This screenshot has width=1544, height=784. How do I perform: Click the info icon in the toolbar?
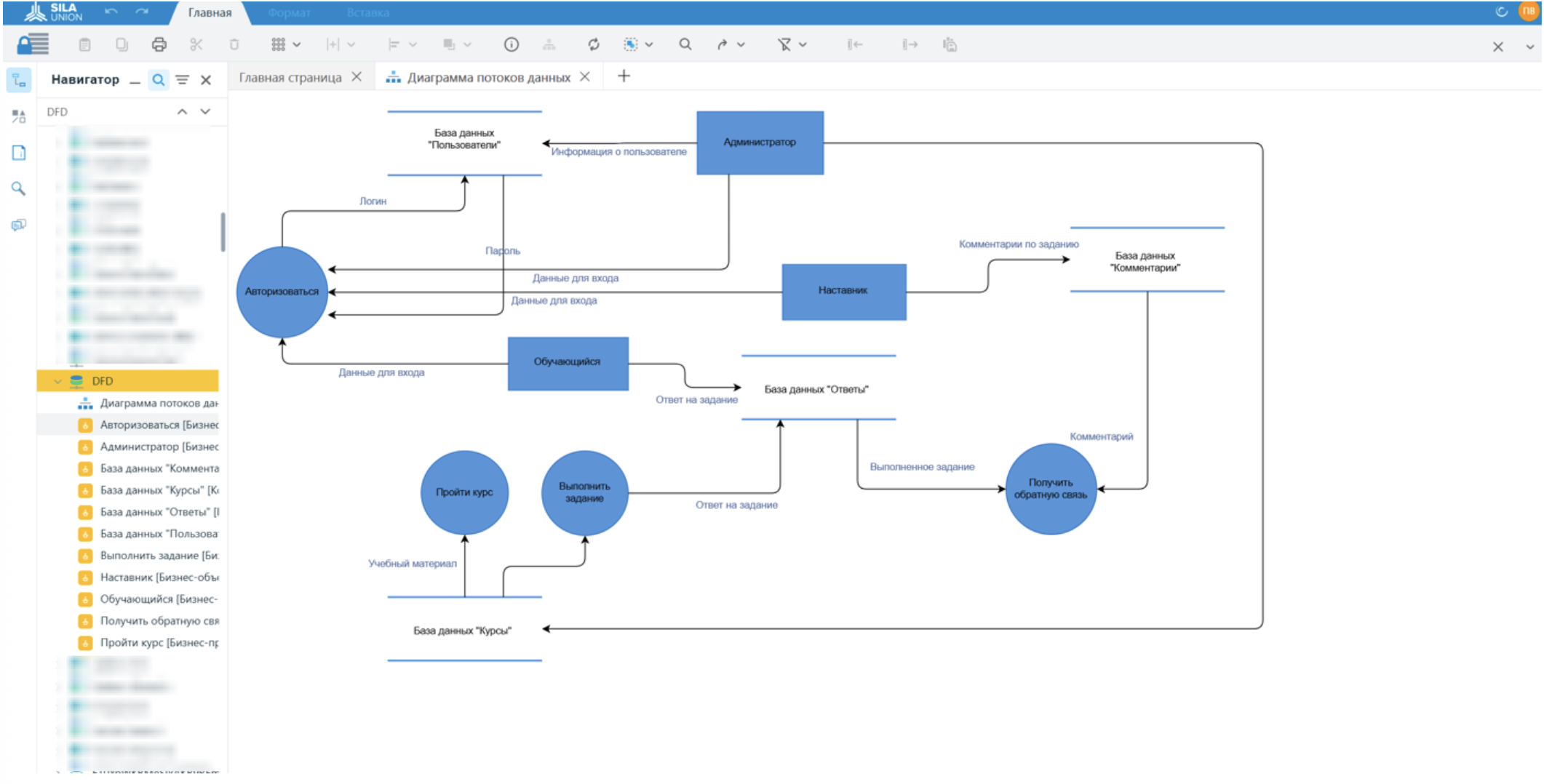[512, 45]
